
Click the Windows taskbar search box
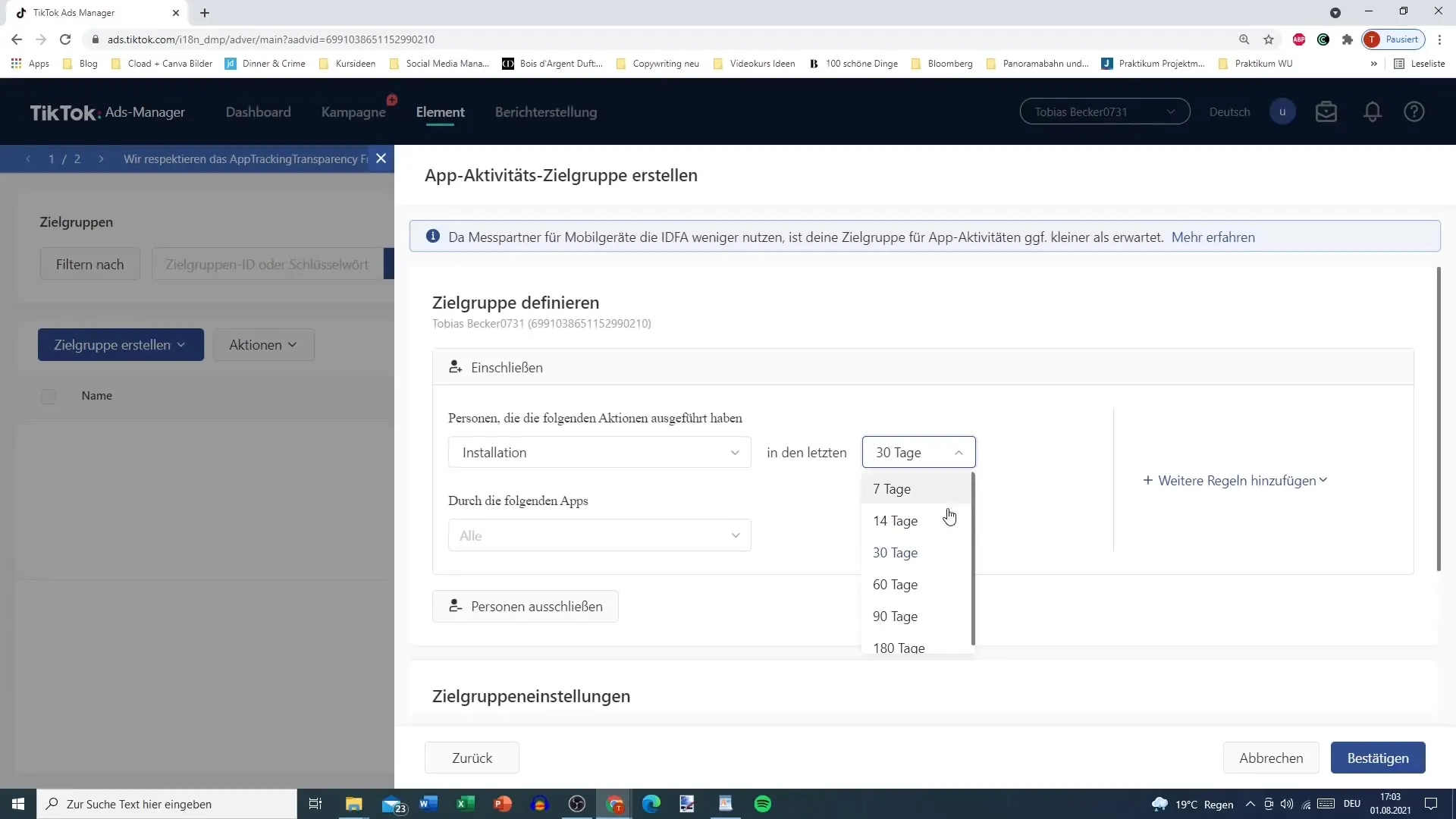coord(167,804)
